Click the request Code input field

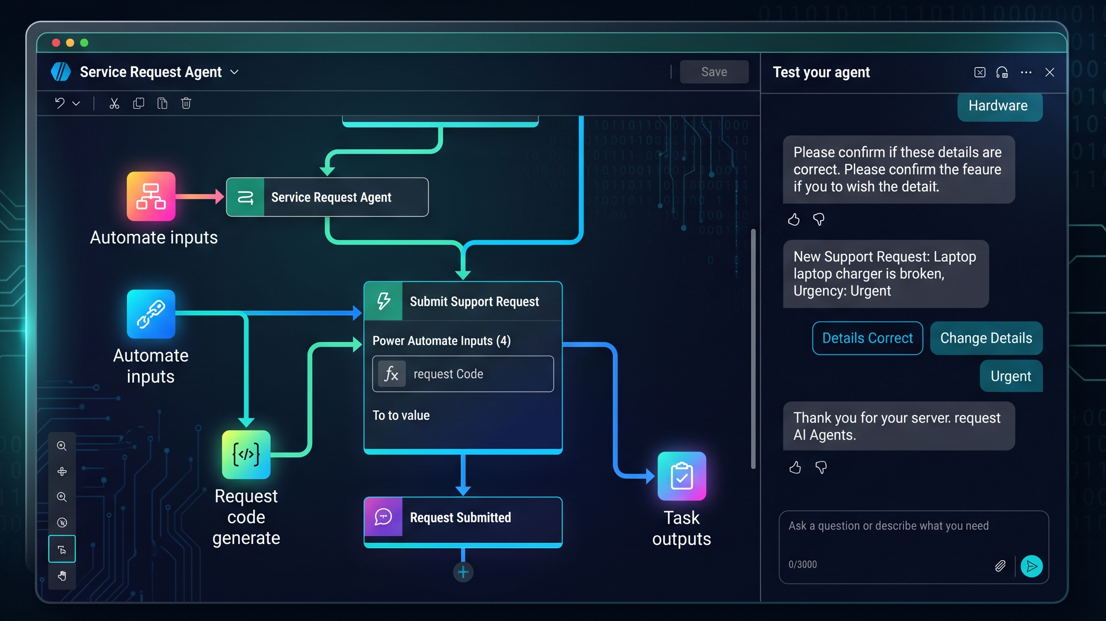463,373
